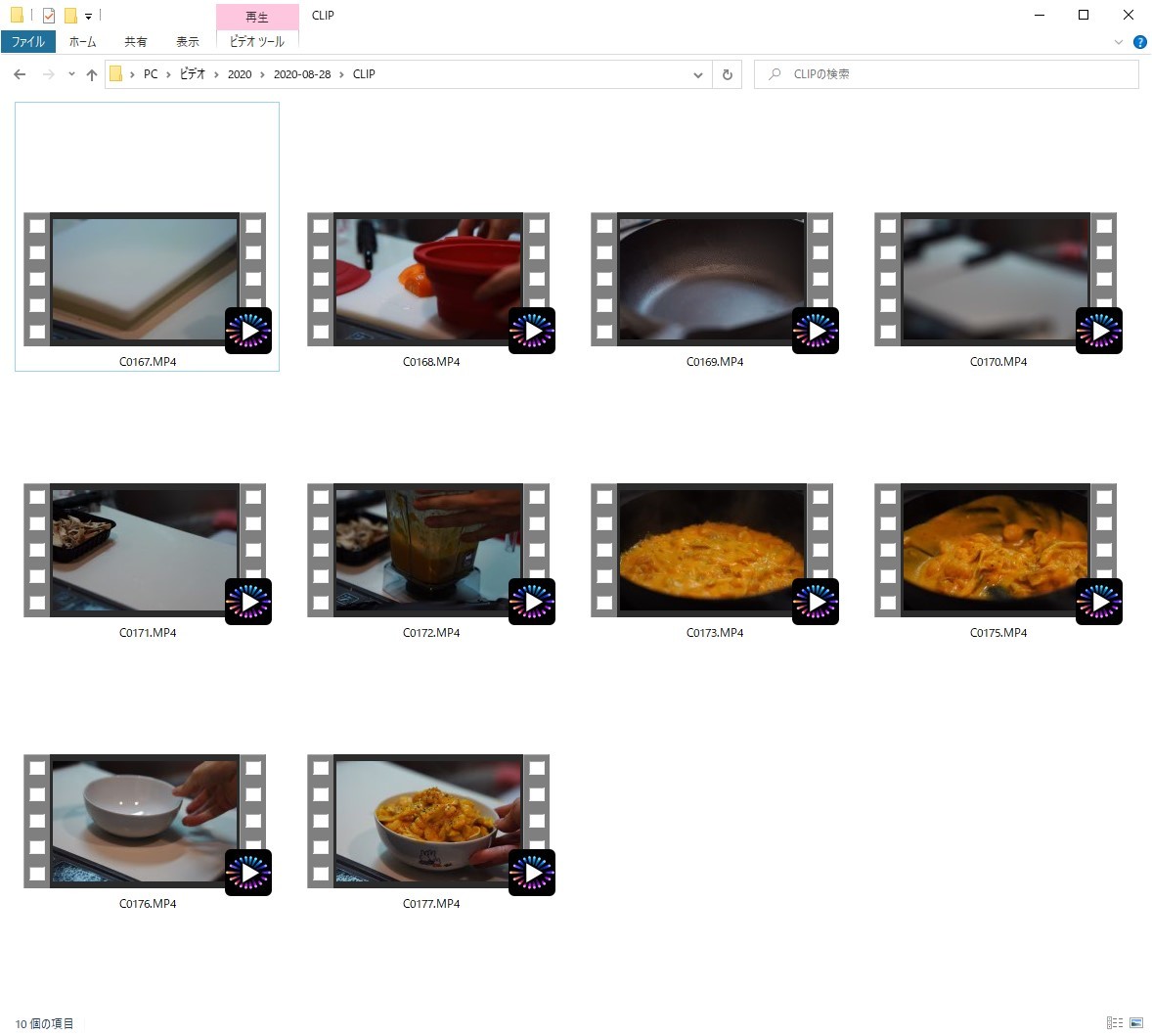Click the play badge icon on C0176.MP4
The height and width of the screenshot is (1036, 1152).
pyautogui.click(x=248, y=873)
